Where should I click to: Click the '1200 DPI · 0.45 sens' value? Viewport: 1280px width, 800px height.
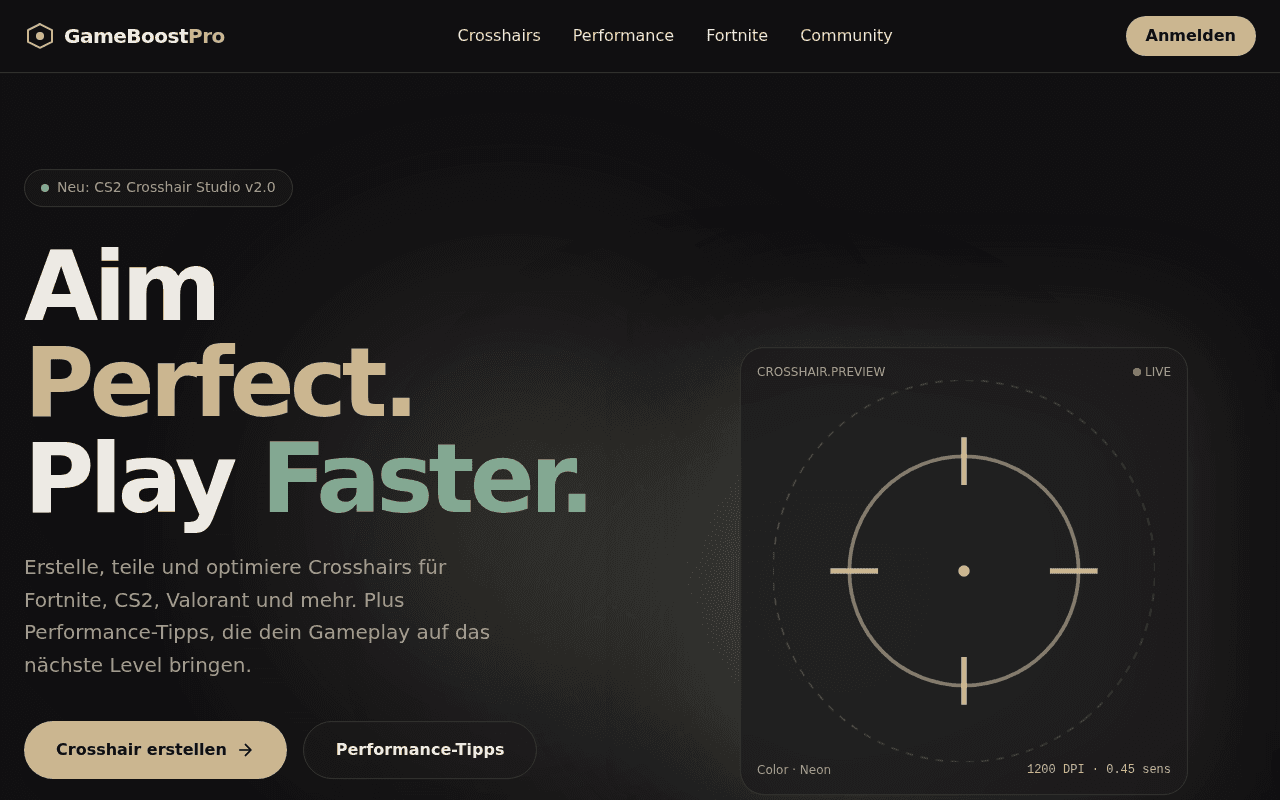pos(1099,770)
